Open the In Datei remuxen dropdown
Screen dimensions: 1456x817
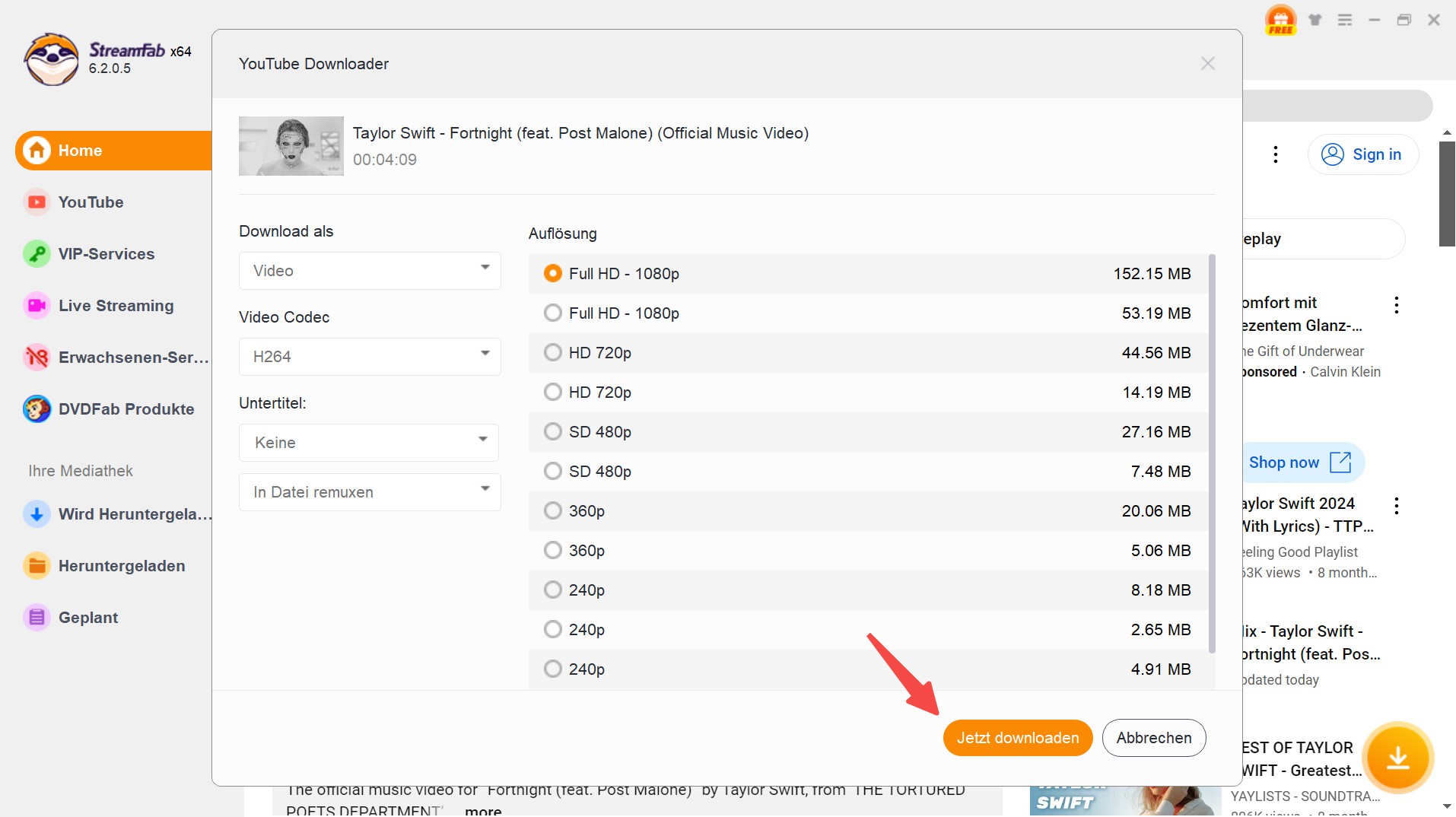point(370,492)
